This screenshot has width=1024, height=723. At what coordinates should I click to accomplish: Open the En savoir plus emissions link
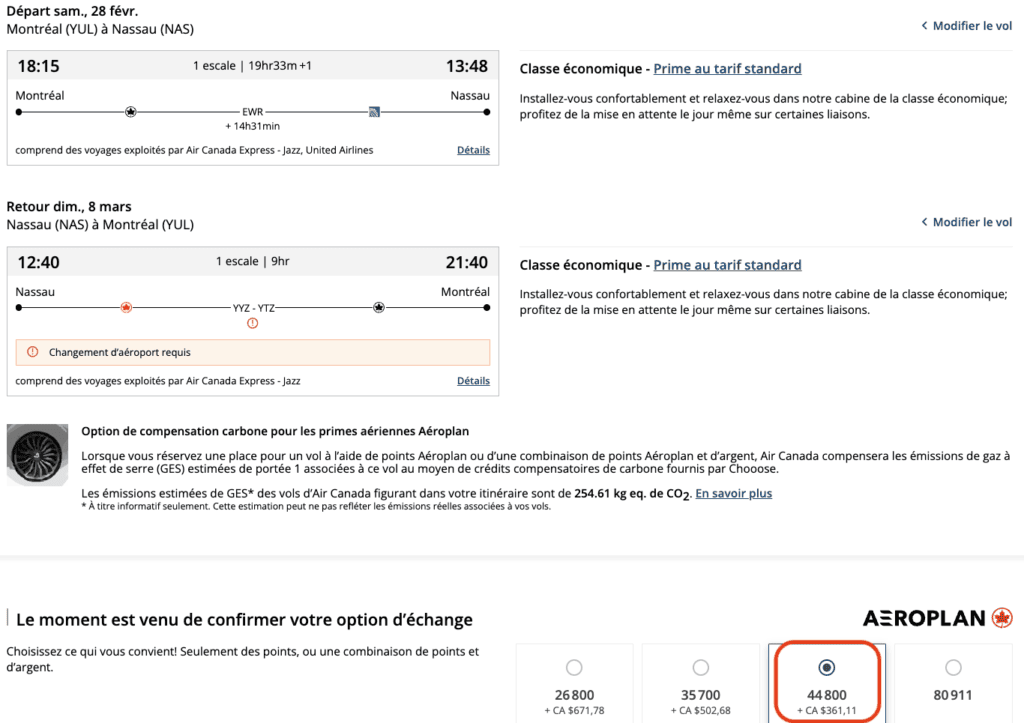tap(733, 493)
